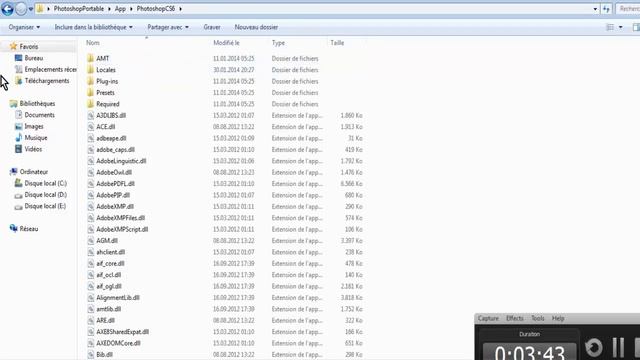Open recent locations dropdown arrow beside the Forward button

point(31,9)
